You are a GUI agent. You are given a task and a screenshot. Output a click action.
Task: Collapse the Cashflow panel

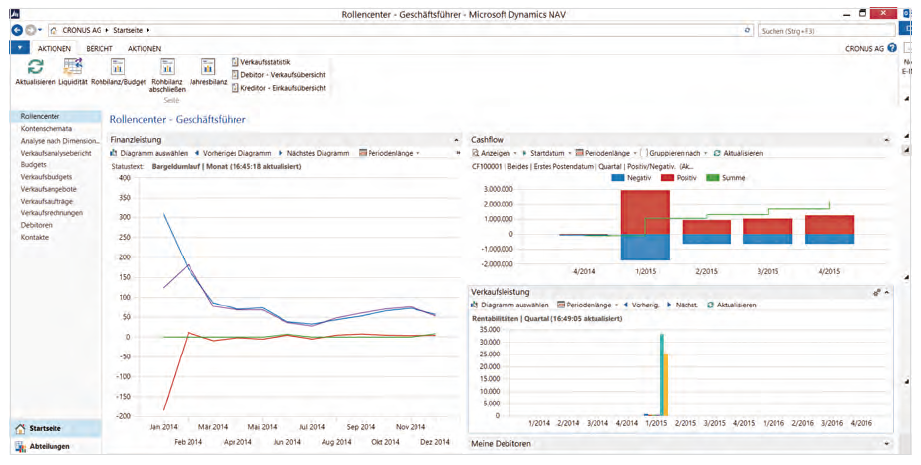point(886,140)
